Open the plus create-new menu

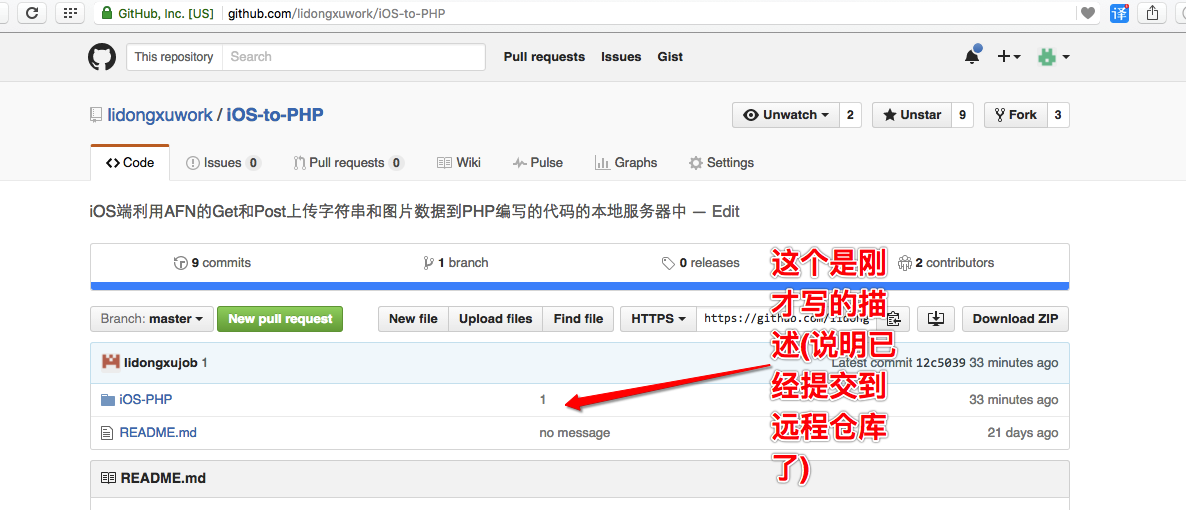(x=1009, y=57)
